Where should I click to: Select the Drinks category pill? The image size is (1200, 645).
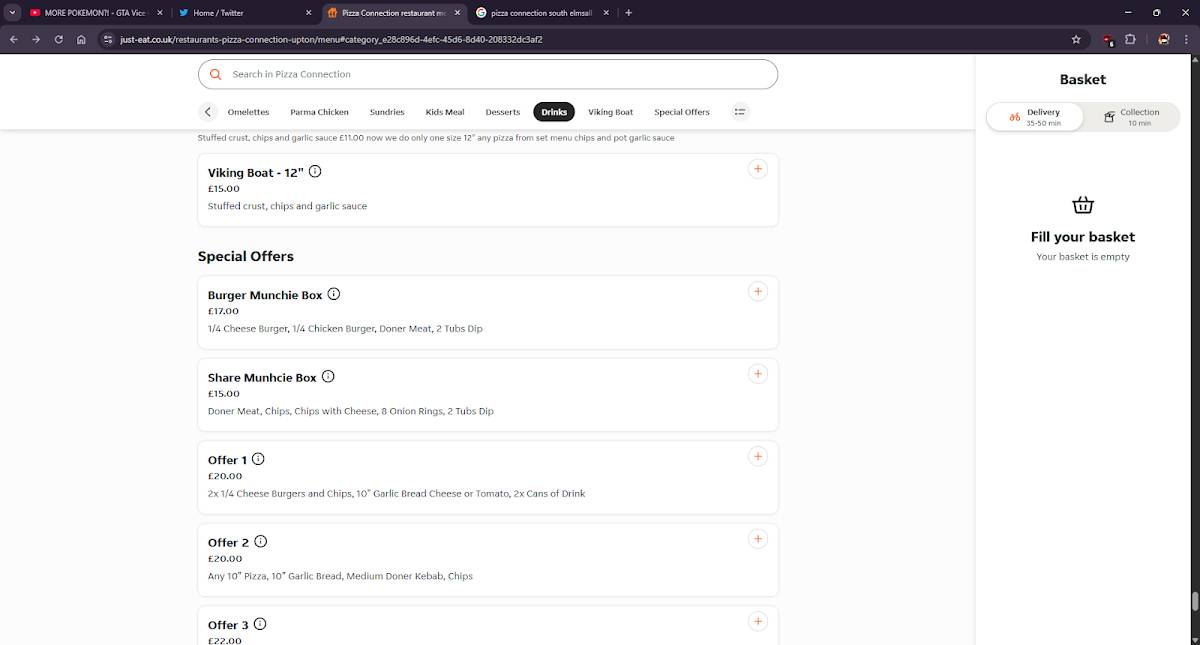click(x=554, y=112)
